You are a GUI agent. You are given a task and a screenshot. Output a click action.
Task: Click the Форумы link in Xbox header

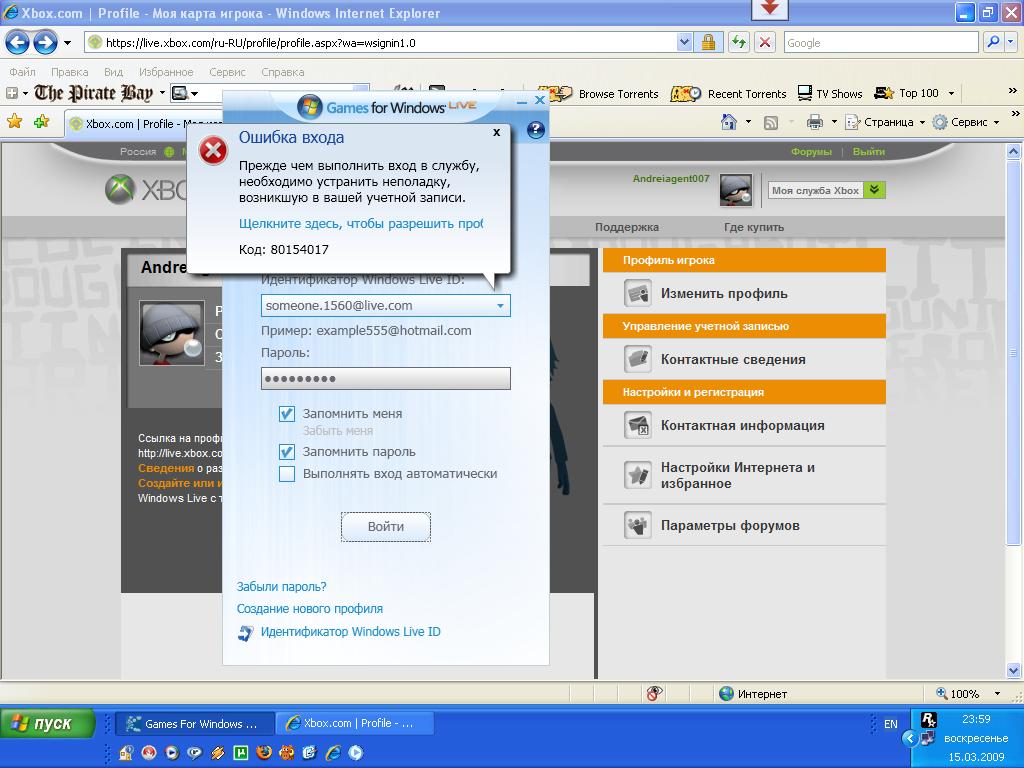[x=811, y=152]
